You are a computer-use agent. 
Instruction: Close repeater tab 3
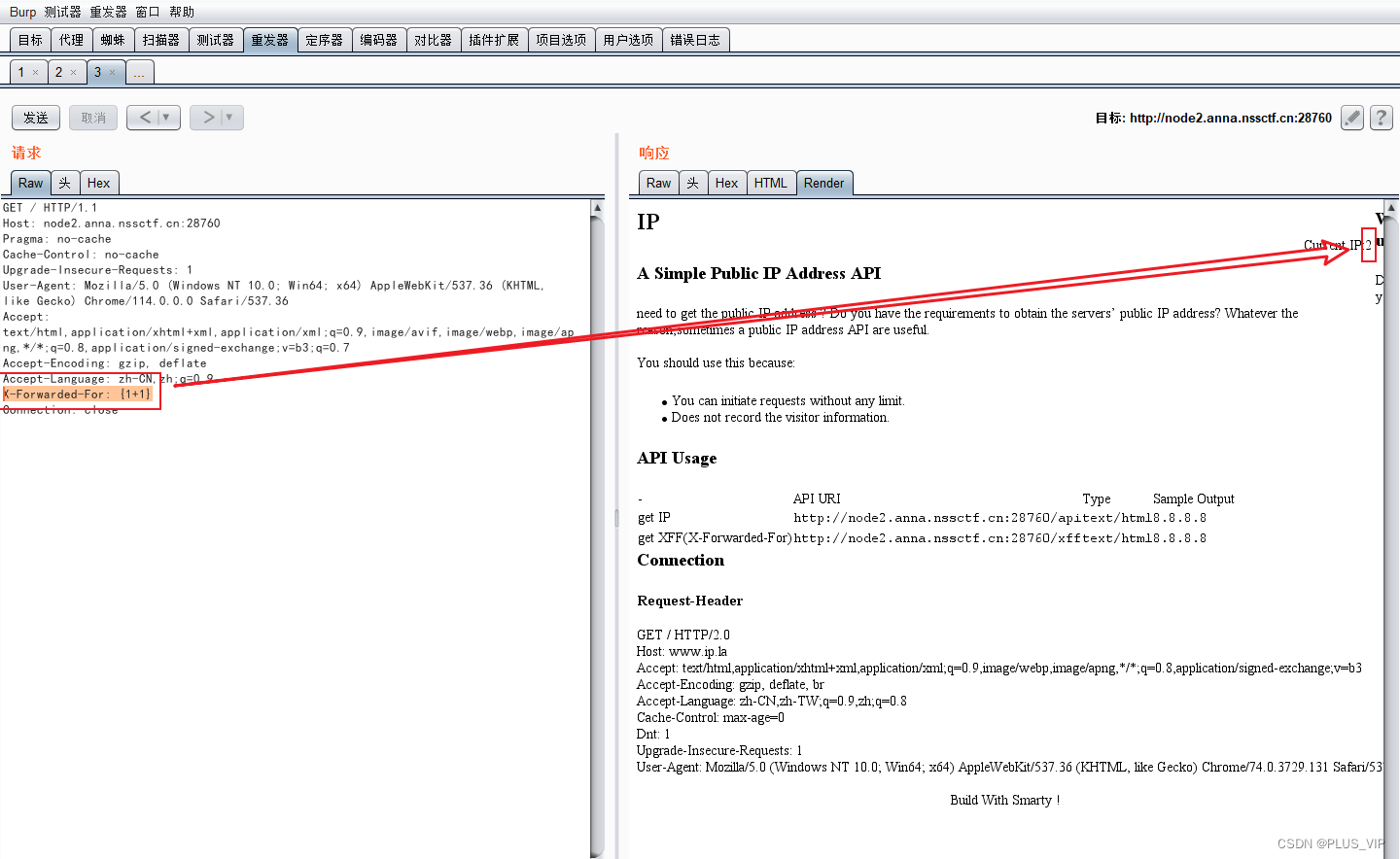112,73
